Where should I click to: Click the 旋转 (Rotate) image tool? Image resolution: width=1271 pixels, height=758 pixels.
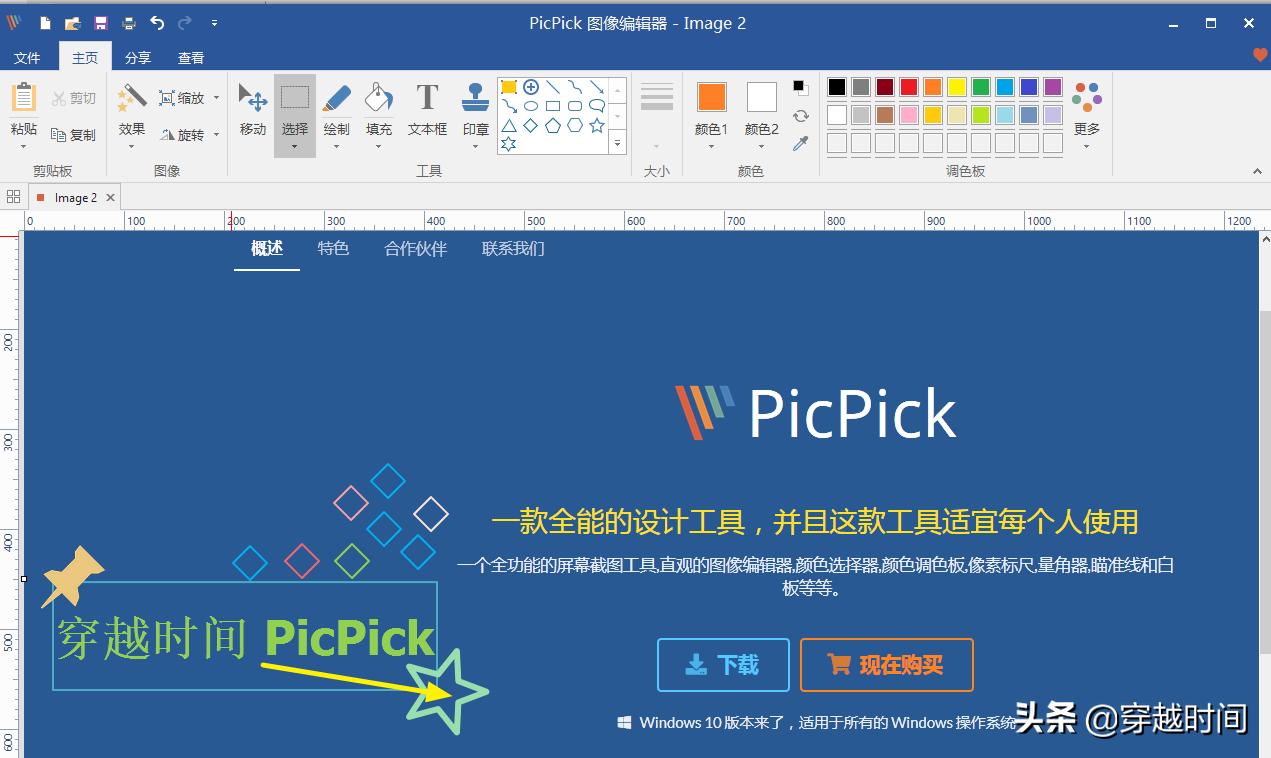click(186, 134)
